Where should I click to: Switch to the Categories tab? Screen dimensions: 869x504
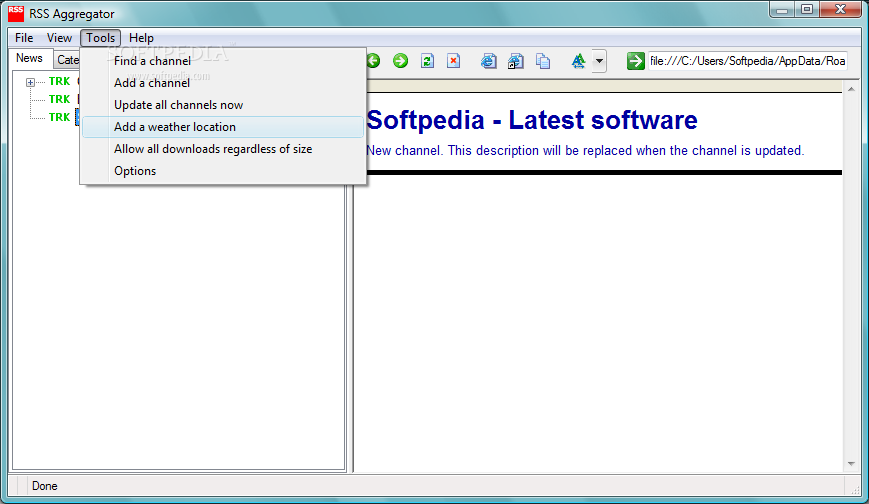pyautogui.click(x=67, y=60)
